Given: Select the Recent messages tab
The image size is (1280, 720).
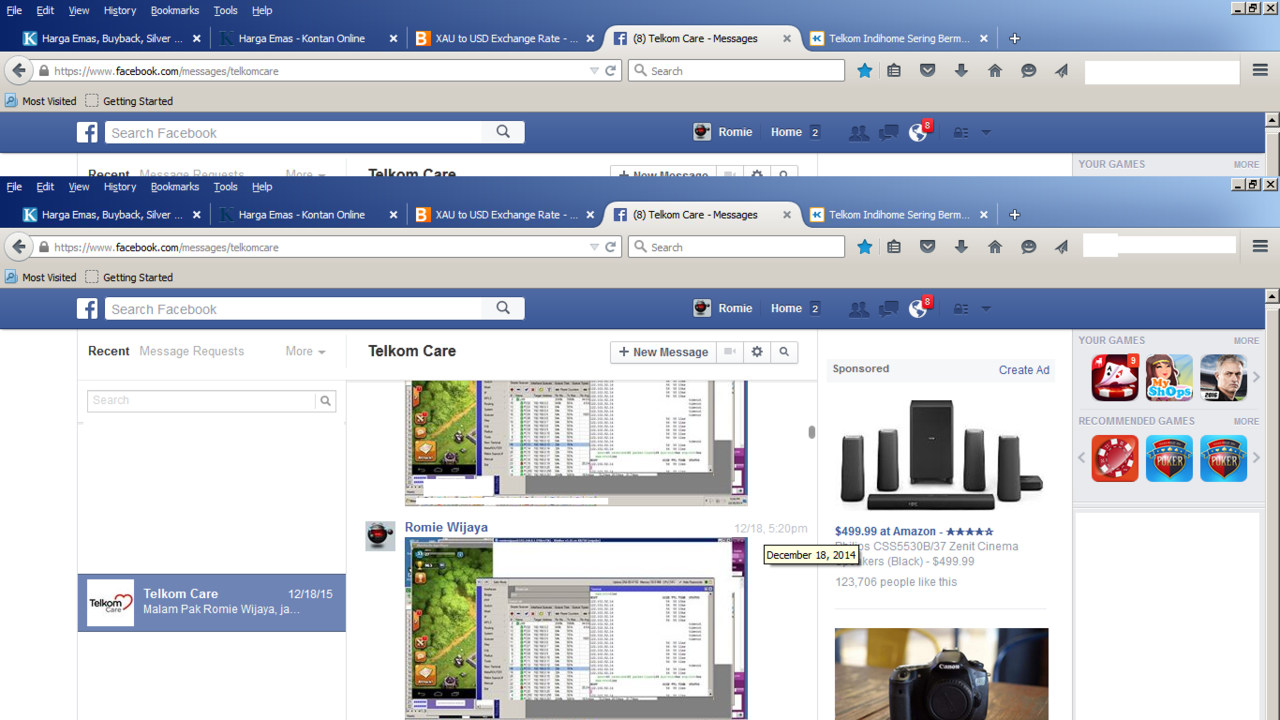Looking at the screenshot, I should click(109, 351).
